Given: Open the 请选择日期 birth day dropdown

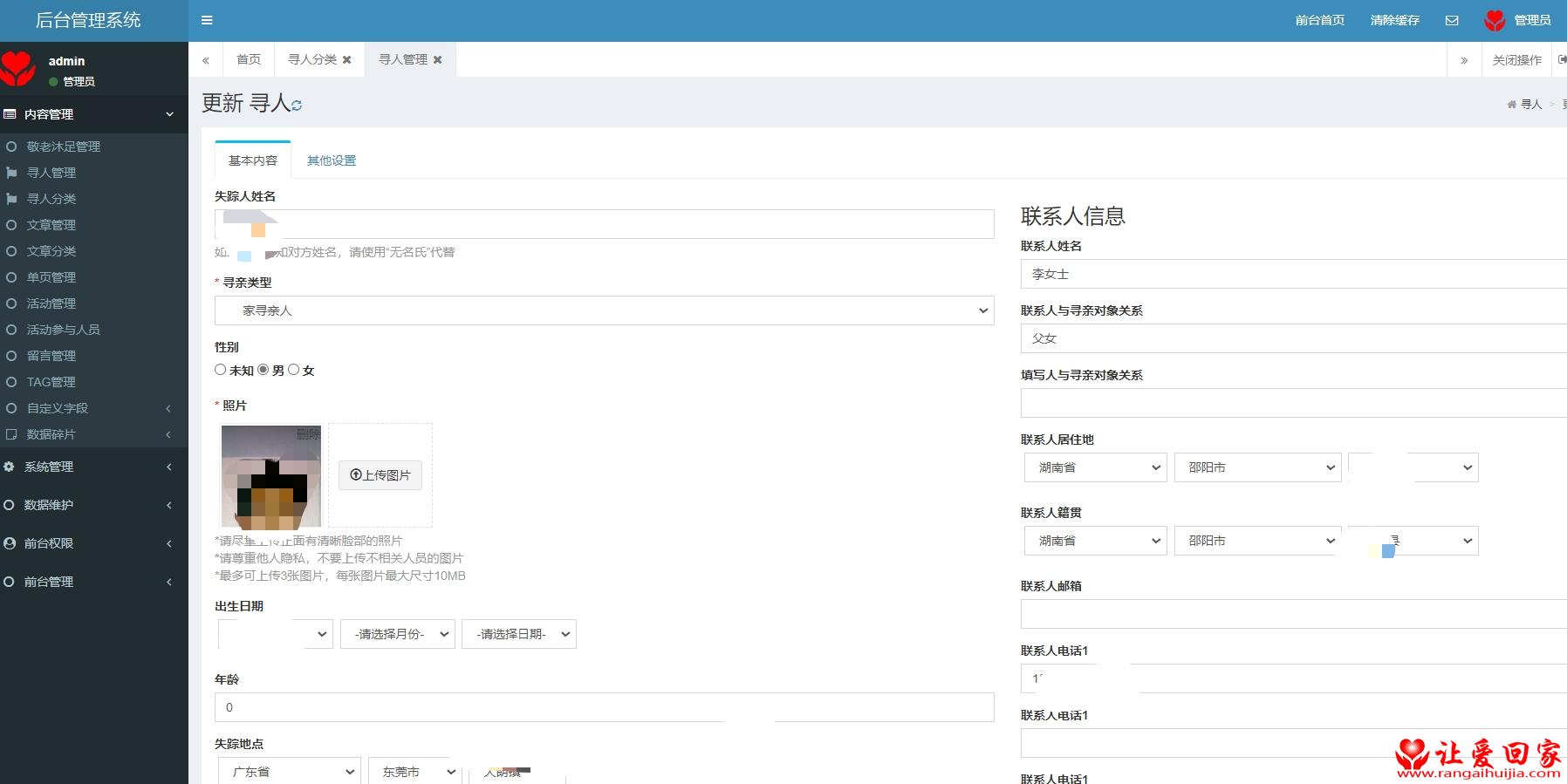Looking at the screenshot, I should [519, 634].
